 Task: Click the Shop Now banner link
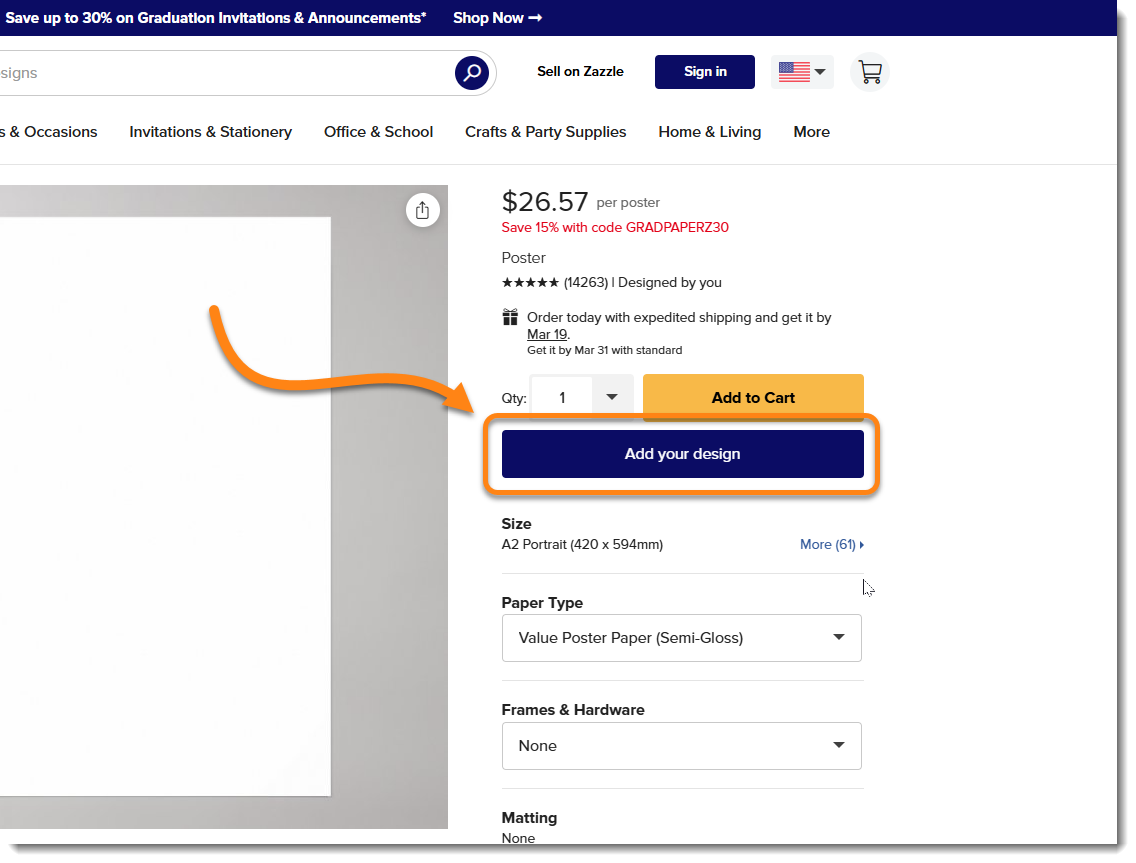click(497, 18)
